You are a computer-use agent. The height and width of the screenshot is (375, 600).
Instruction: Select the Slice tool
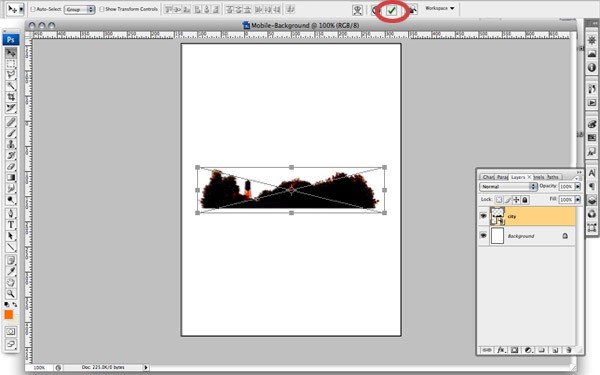point(11,108)
